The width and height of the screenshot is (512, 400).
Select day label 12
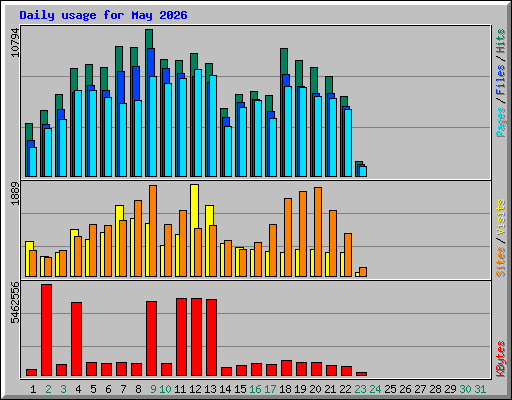click(x=195, y=389)
